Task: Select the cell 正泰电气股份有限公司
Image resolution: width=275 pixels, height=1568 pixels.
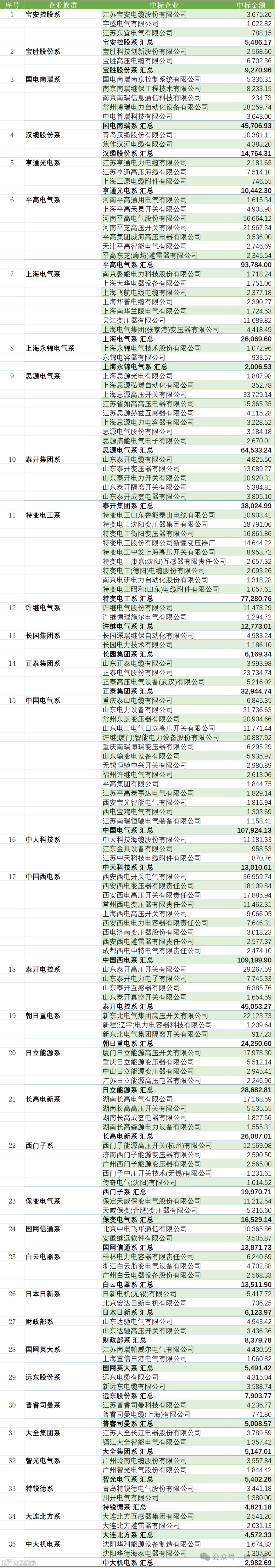Action: pyautogui.click(x=138, y=673)
